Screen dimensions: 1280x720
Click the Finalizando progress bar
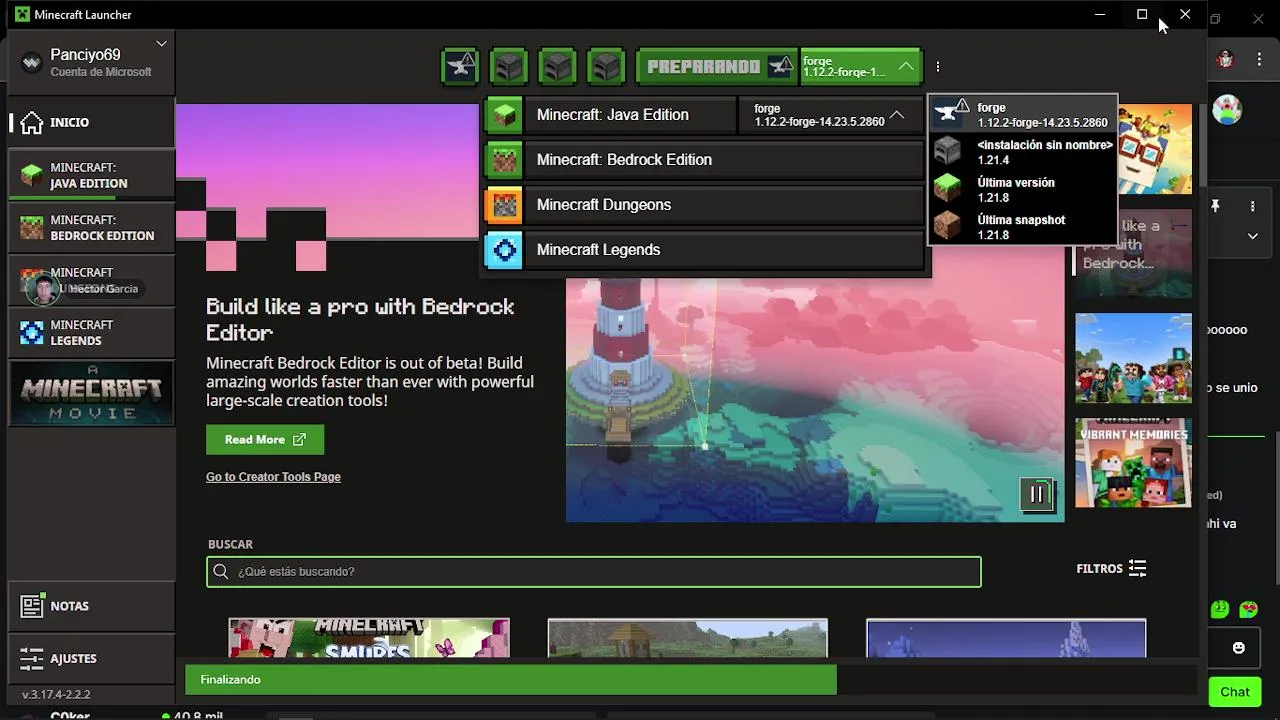pyautogui.click(x=690, y=680)
